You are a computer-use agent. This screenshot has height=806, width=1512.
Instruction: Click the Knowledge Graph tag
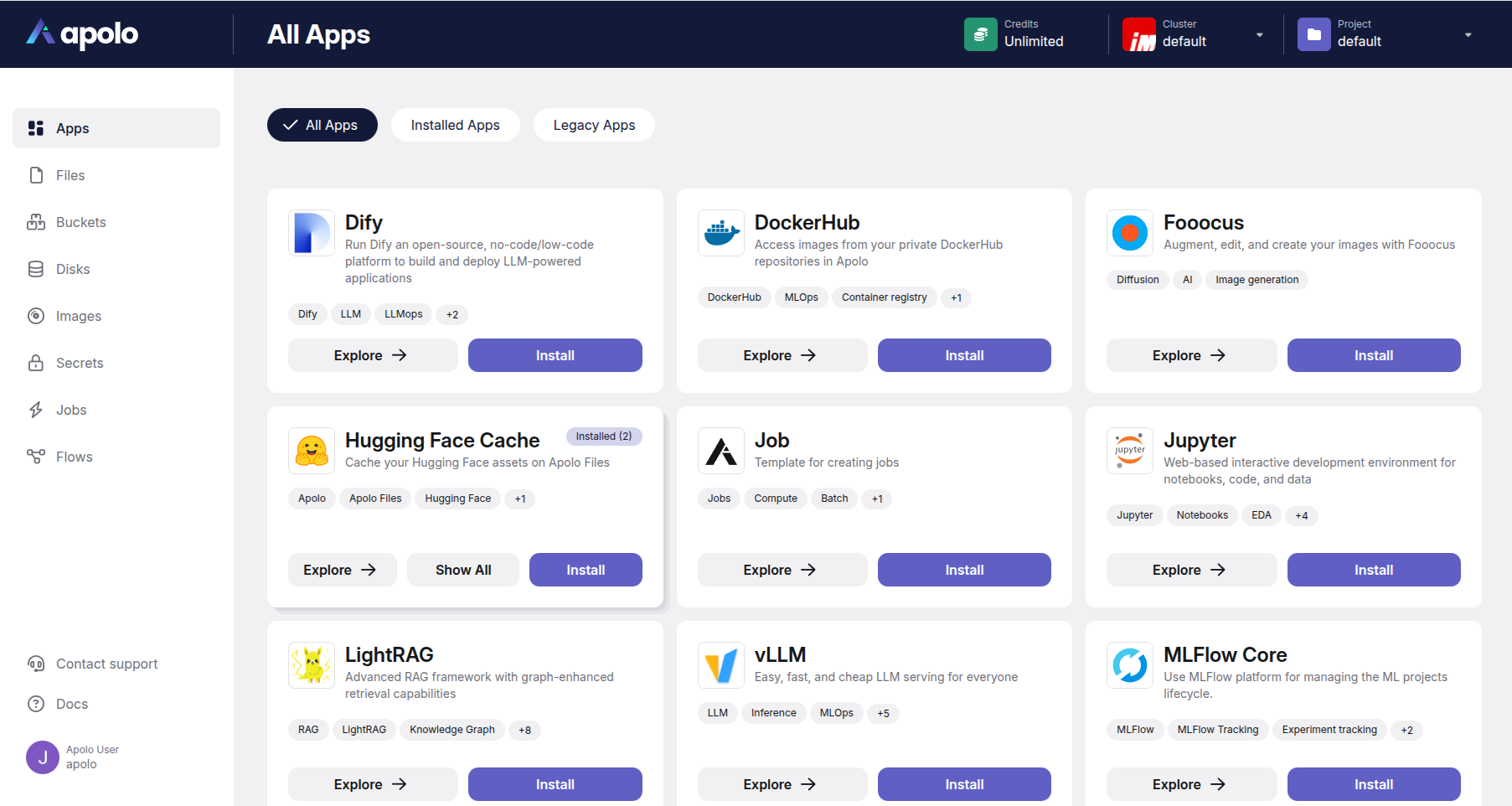(452, 730)
